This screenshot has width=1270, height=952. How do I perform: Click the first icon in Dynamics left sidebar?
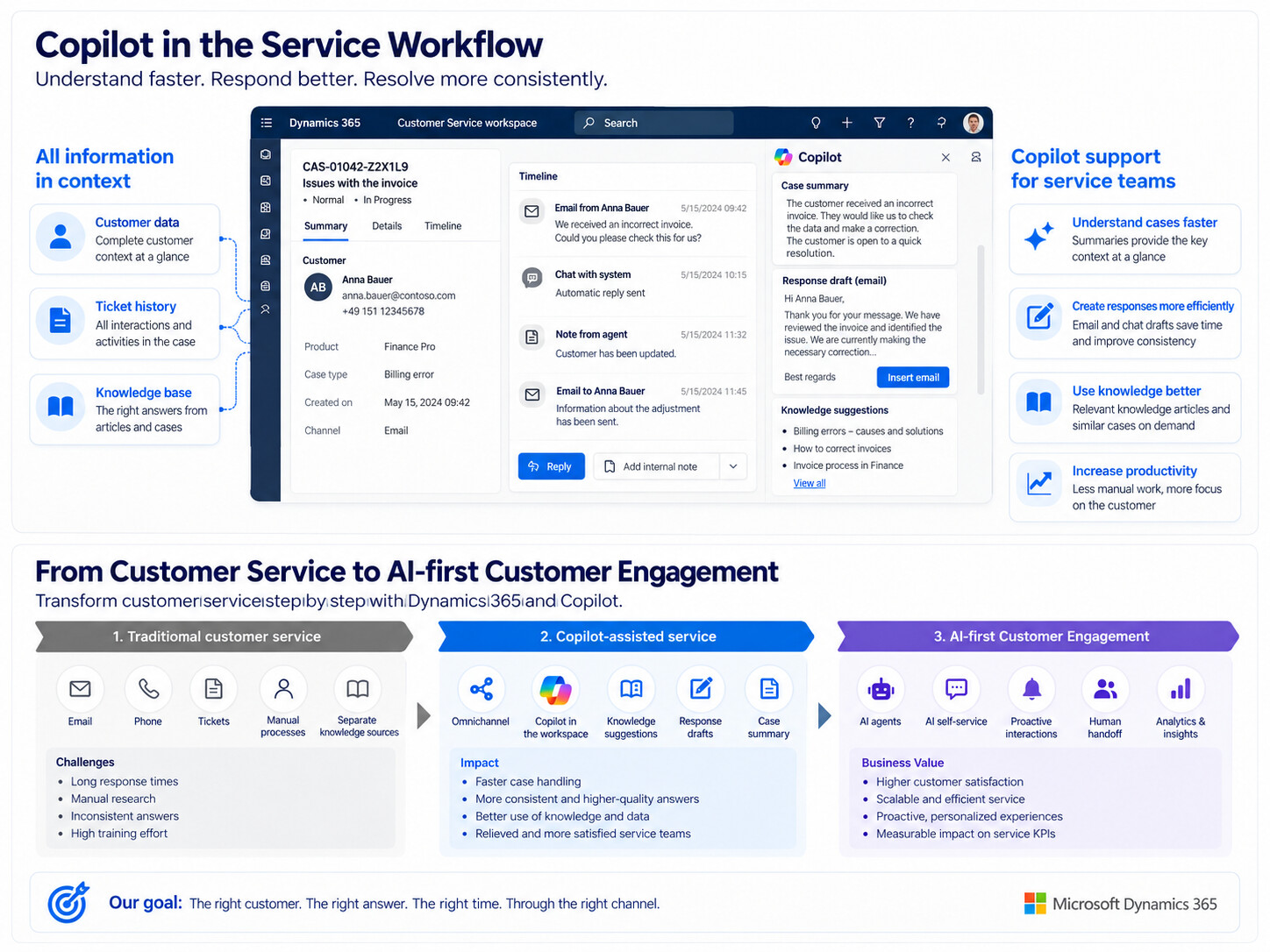pyautogui.click(x=265, y=154)
